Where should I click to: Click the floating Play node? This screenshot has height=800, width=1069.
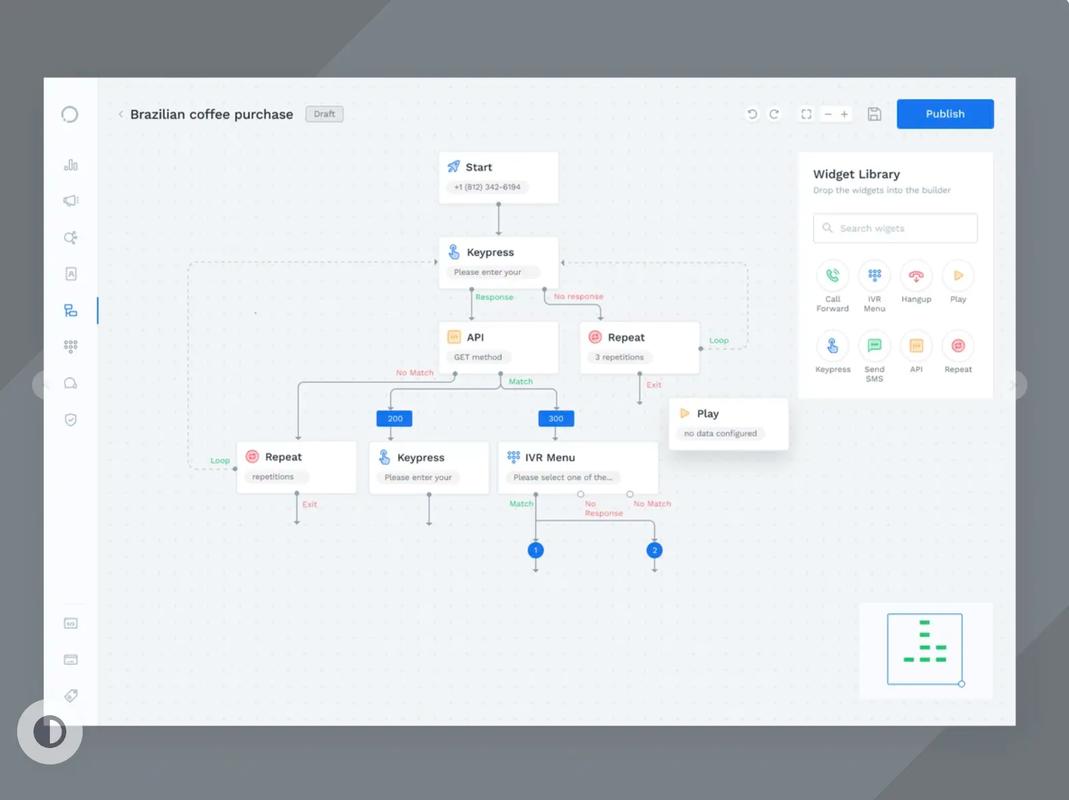coord(728,424)
